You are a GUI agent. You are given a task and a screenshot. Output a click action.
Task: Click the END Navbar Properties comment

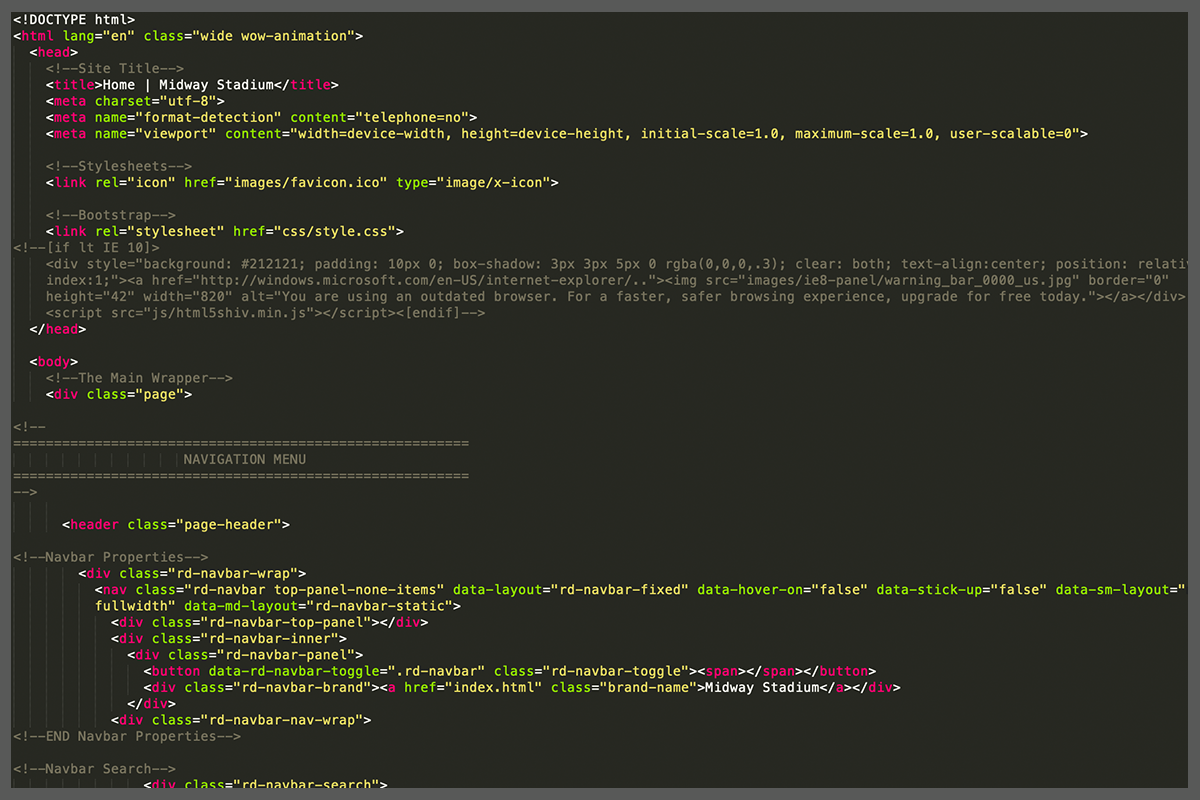pyautogui.click(x=127, y=737)
